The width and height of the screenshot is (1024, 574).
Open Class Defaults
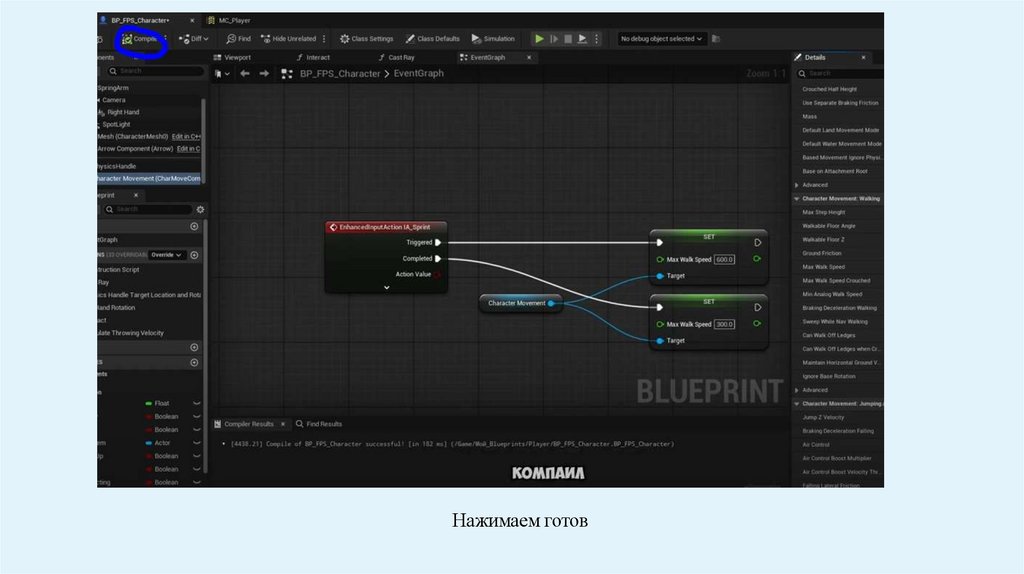(x=432, y=39)
